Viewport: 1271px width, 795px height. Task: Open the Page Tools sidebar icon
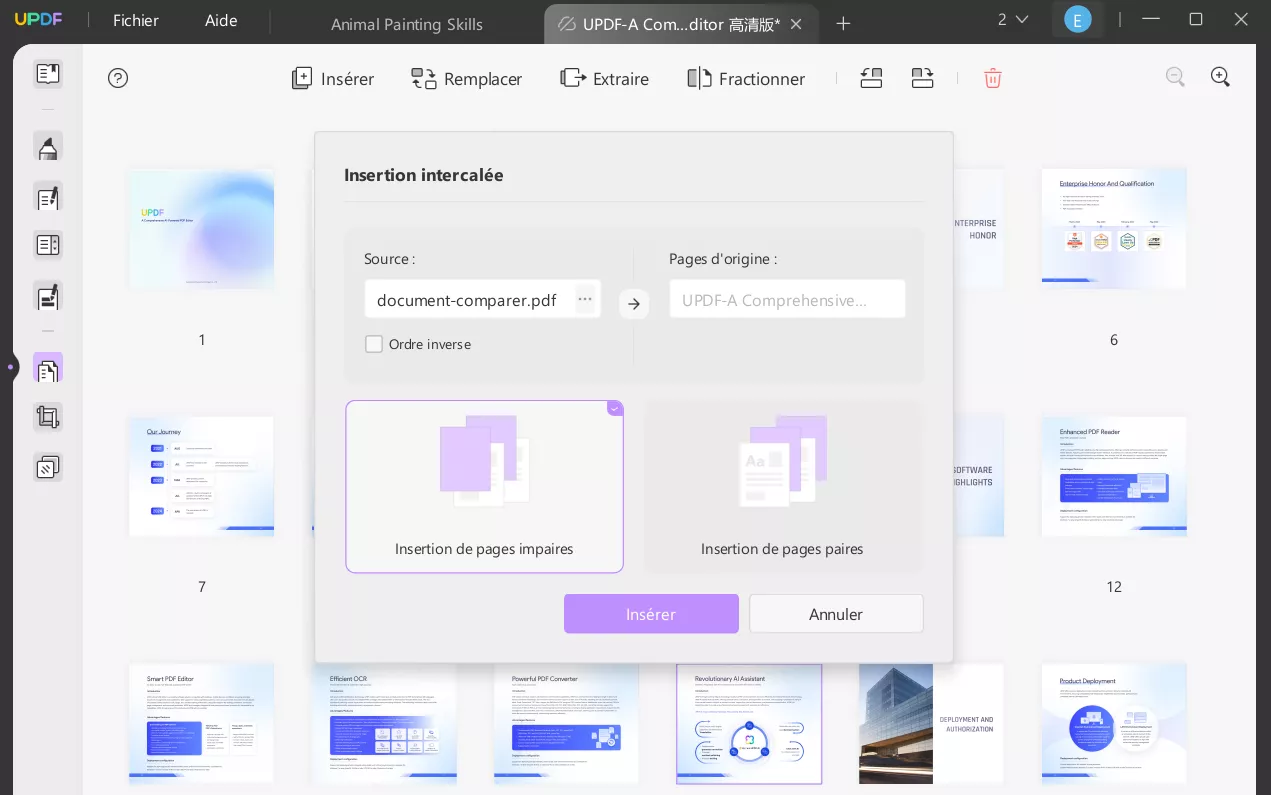pyautogui.click(x=48, y=467)
